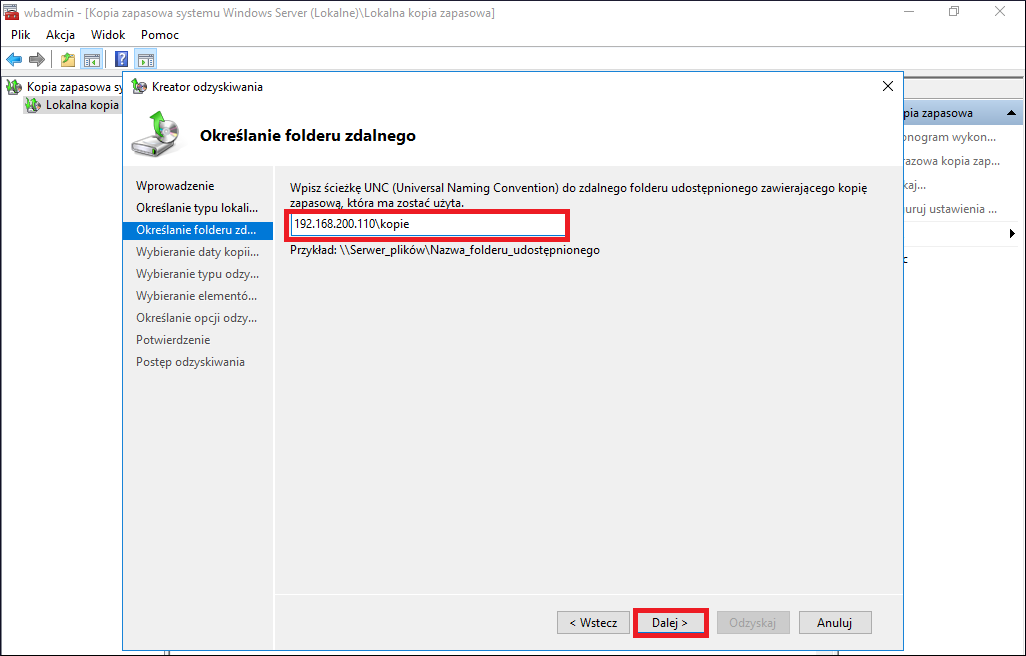This screenshot has width=1026, height=656.
Task: Click the Kreator odzyskiwania wizard title icon
Action: (x=139, y=86)
